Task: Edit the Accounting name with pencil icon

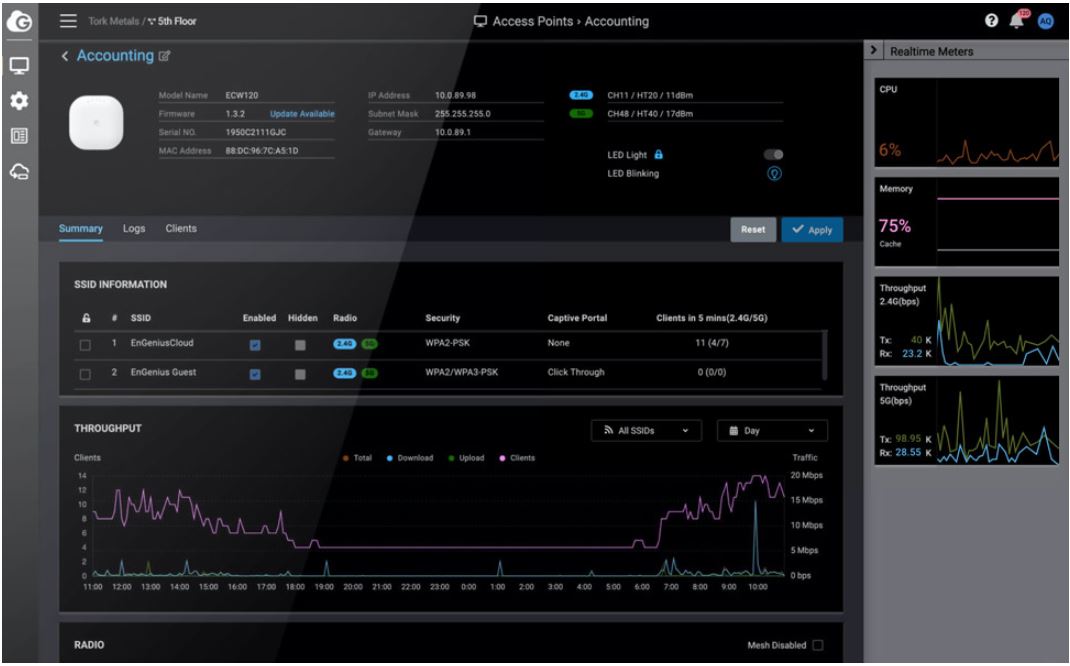Action: pos(165,57)
